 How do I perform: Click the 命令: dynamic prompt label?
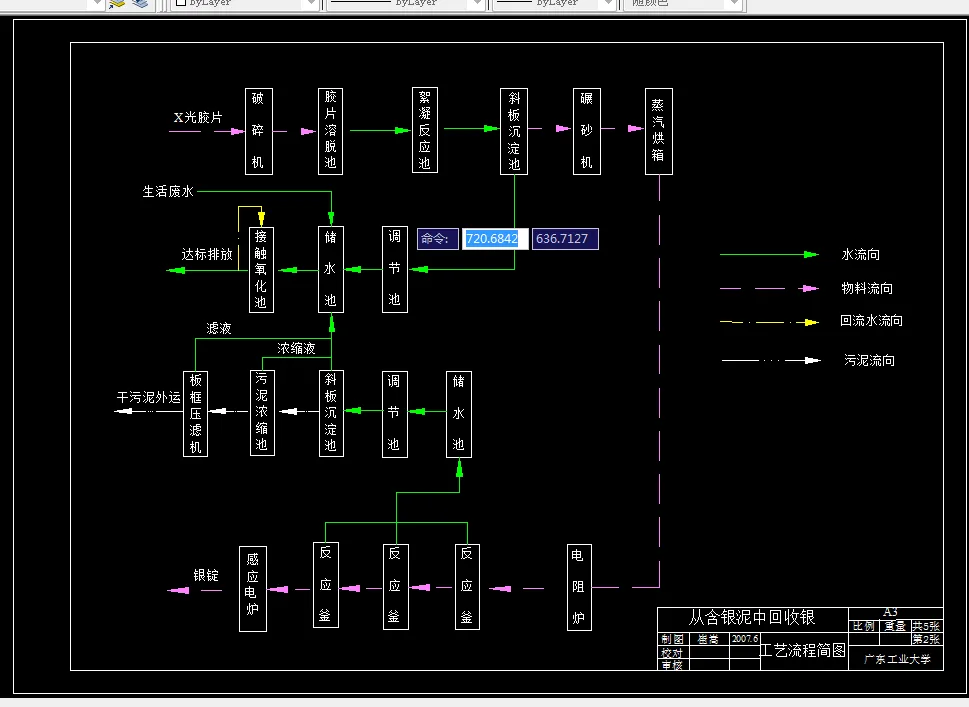[x=438, y=239]
